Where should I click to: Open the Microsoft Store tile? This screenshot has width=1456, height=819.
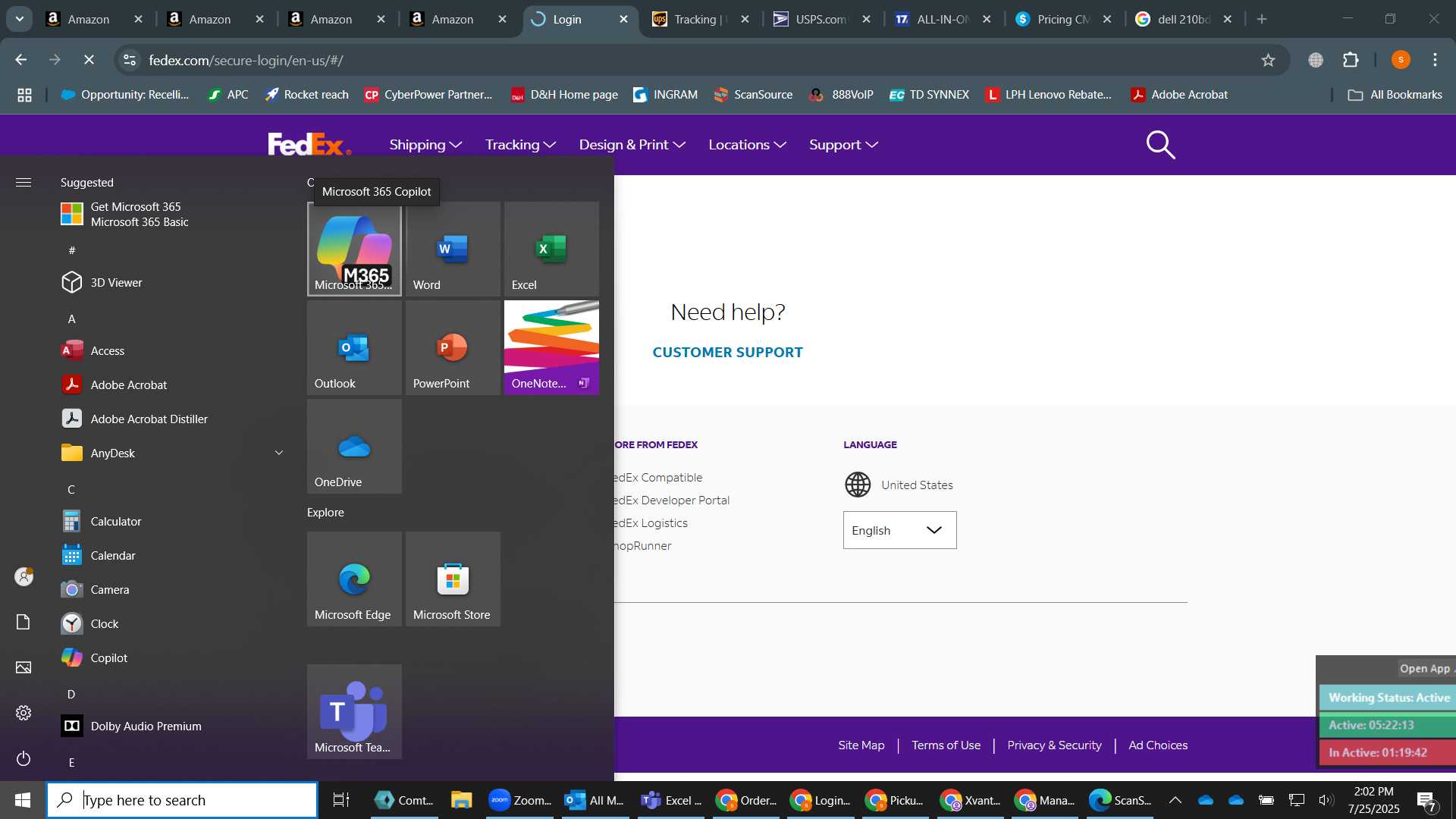click(x=453, y=579)
